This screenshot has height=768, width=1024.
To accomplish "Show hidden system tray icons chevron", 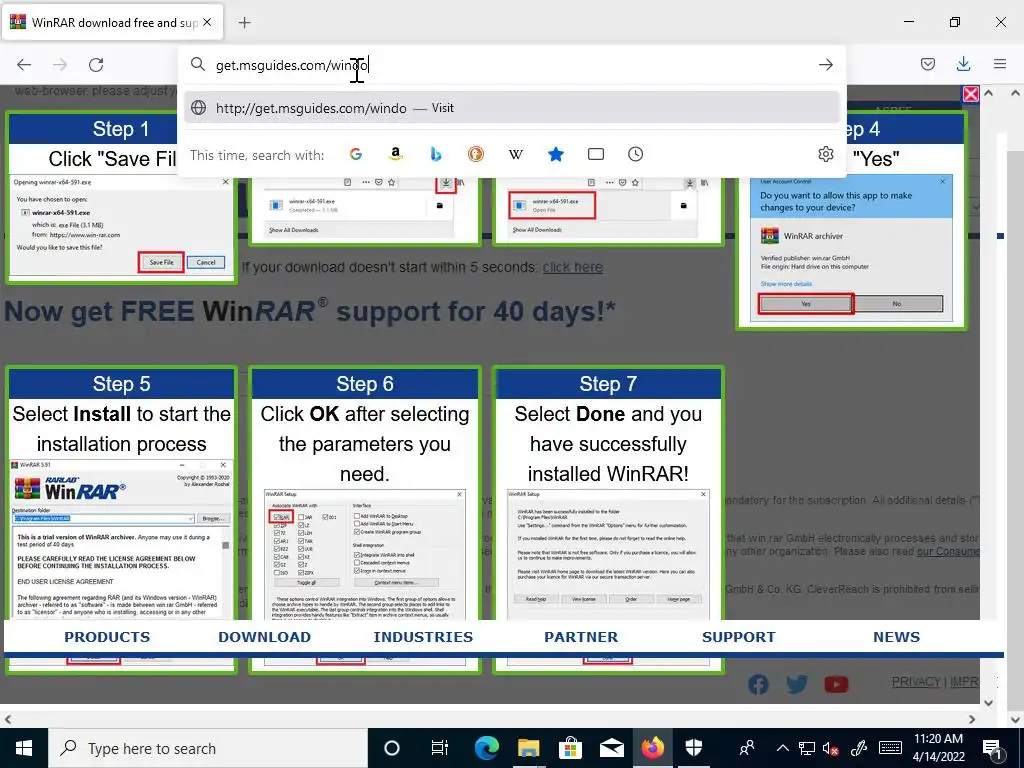I will point(782,748).
